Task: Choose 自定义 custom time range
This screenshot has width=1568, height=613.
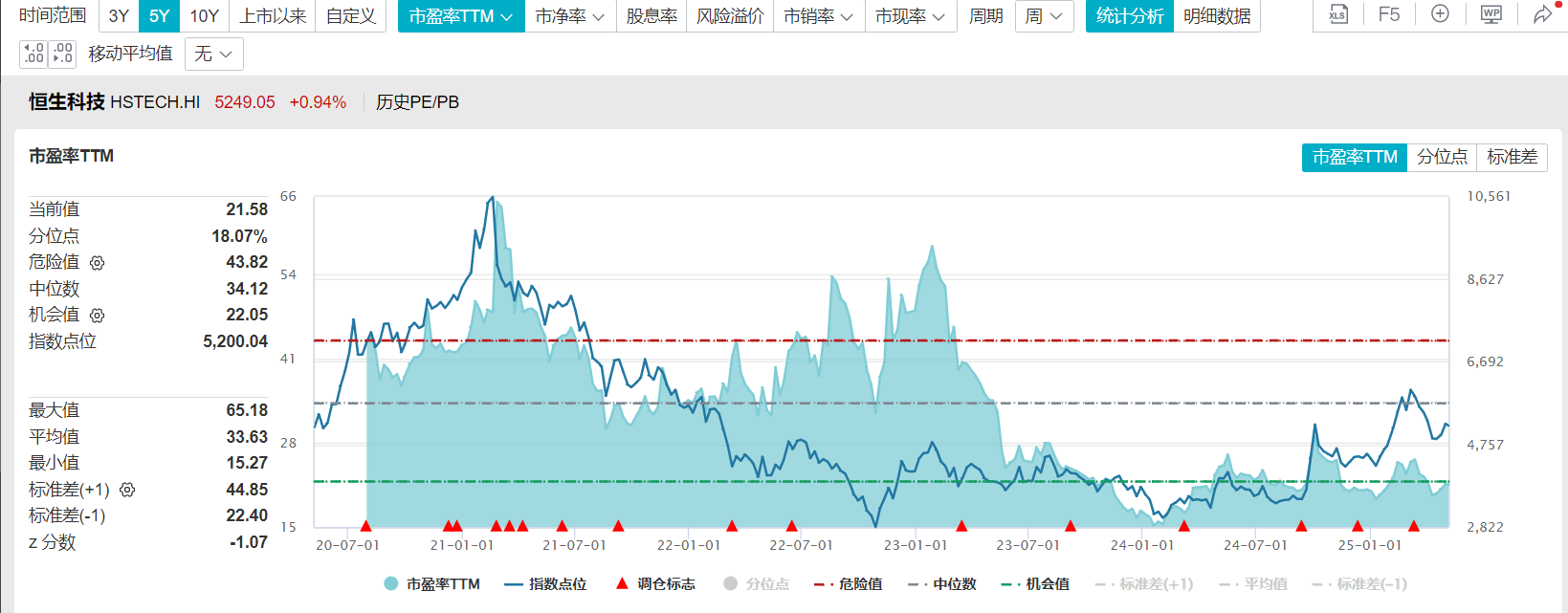Action: [x=351, y=16]
